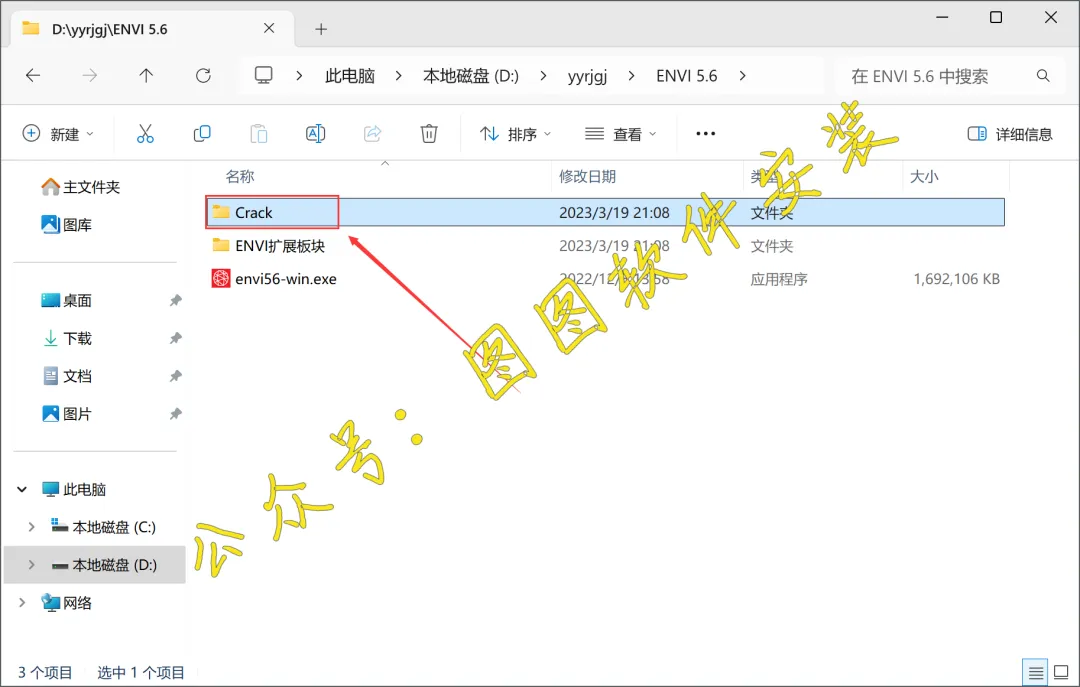
Task: Open the 查看 view dropdown
Action: [x=621, y=134]
